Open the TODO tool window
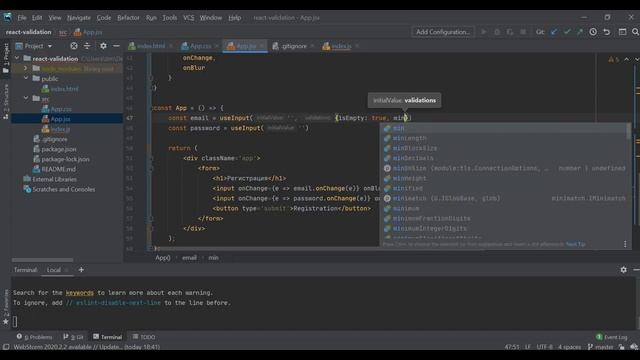Viewport: 640px width, 360px height. 144,337
